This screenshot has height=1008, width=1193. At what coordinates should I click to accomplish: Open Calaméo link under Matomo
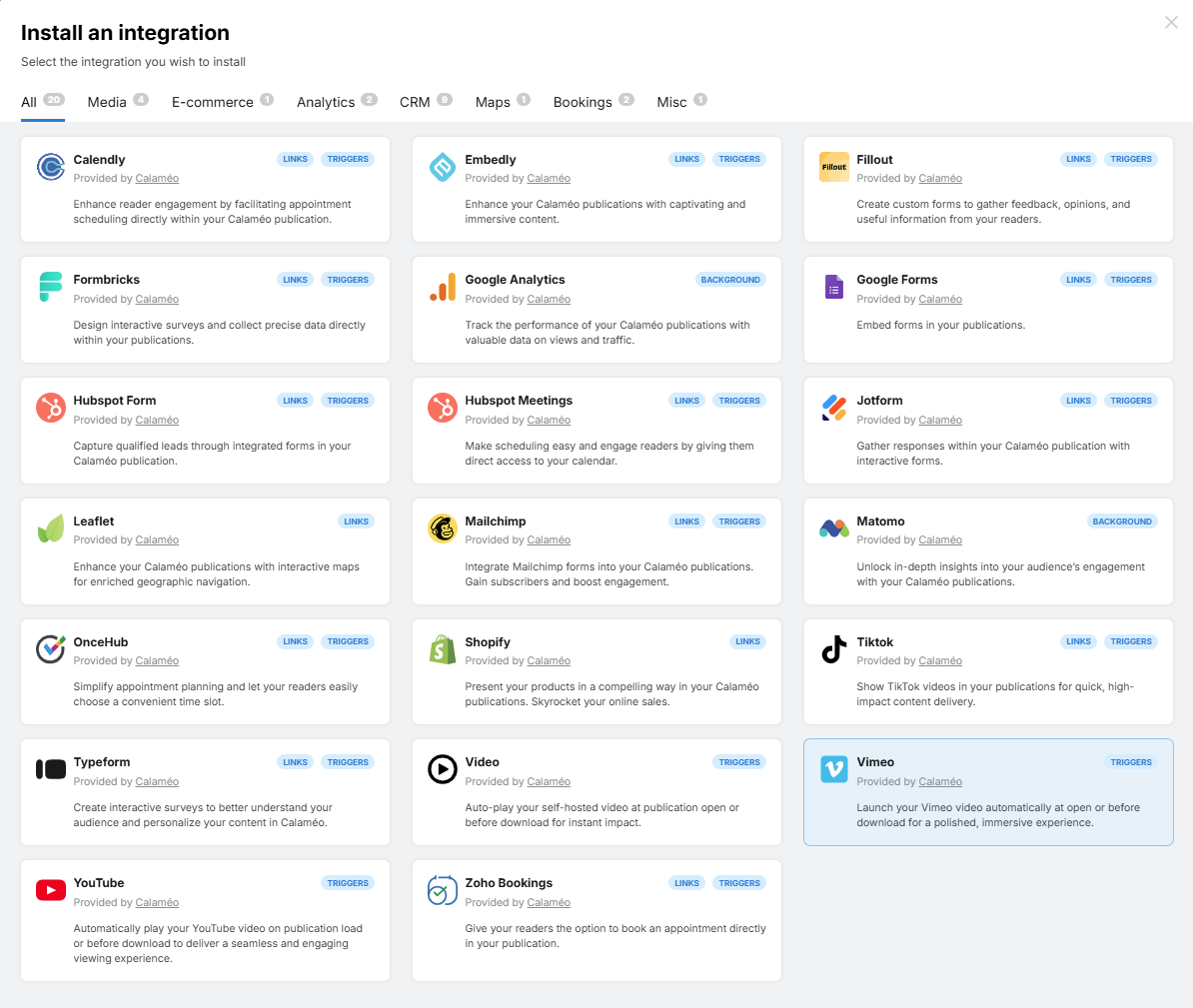click(940, 540)
